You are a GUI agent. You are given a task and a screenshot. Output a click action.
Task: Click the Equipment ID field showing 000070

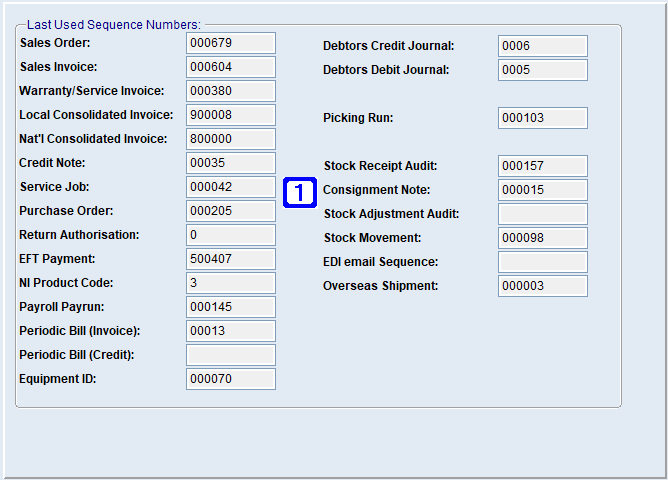coord(231,379)
